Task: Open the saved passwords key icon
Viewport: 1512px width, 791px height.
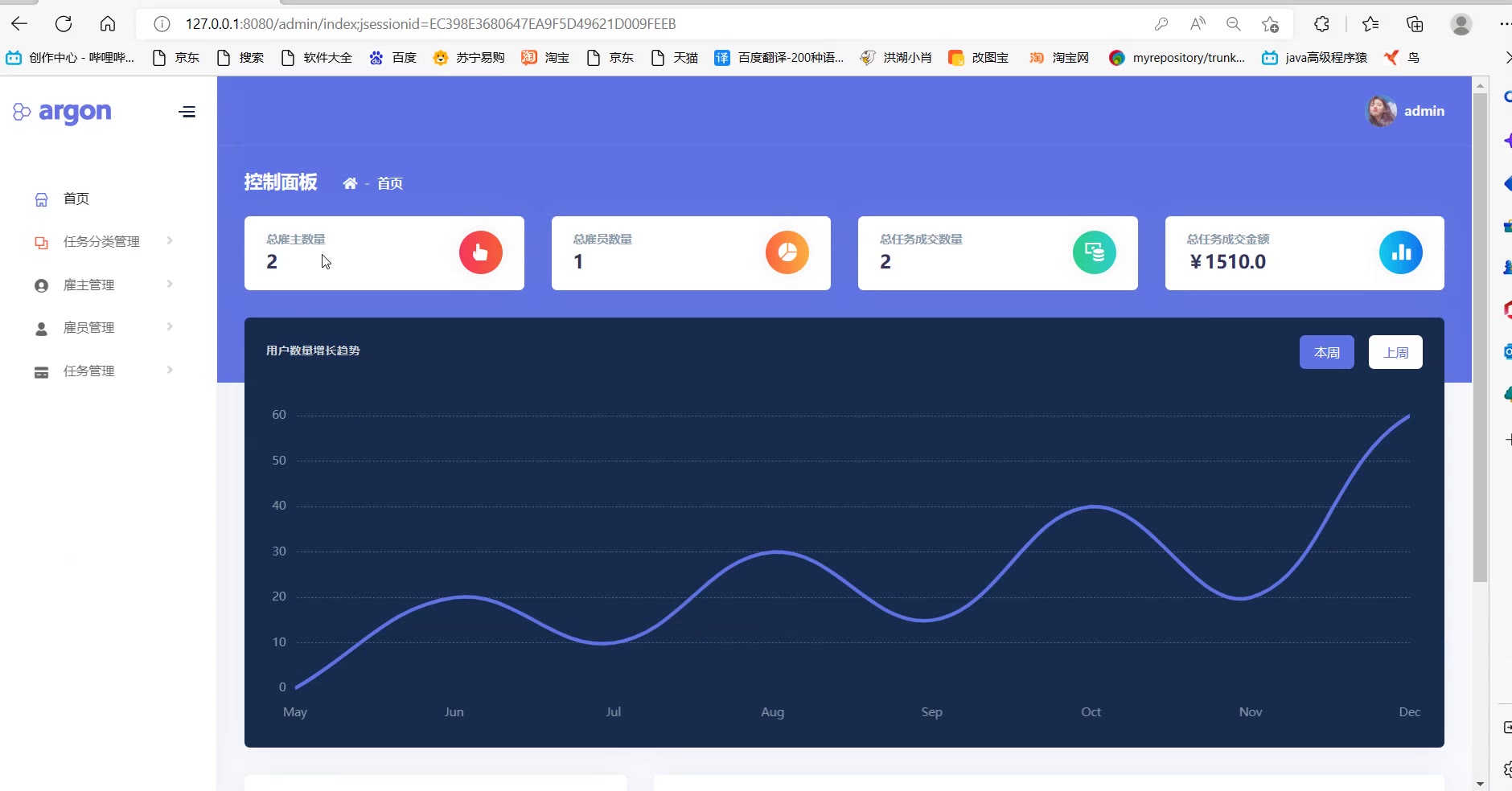Action: pos(1161,24)
